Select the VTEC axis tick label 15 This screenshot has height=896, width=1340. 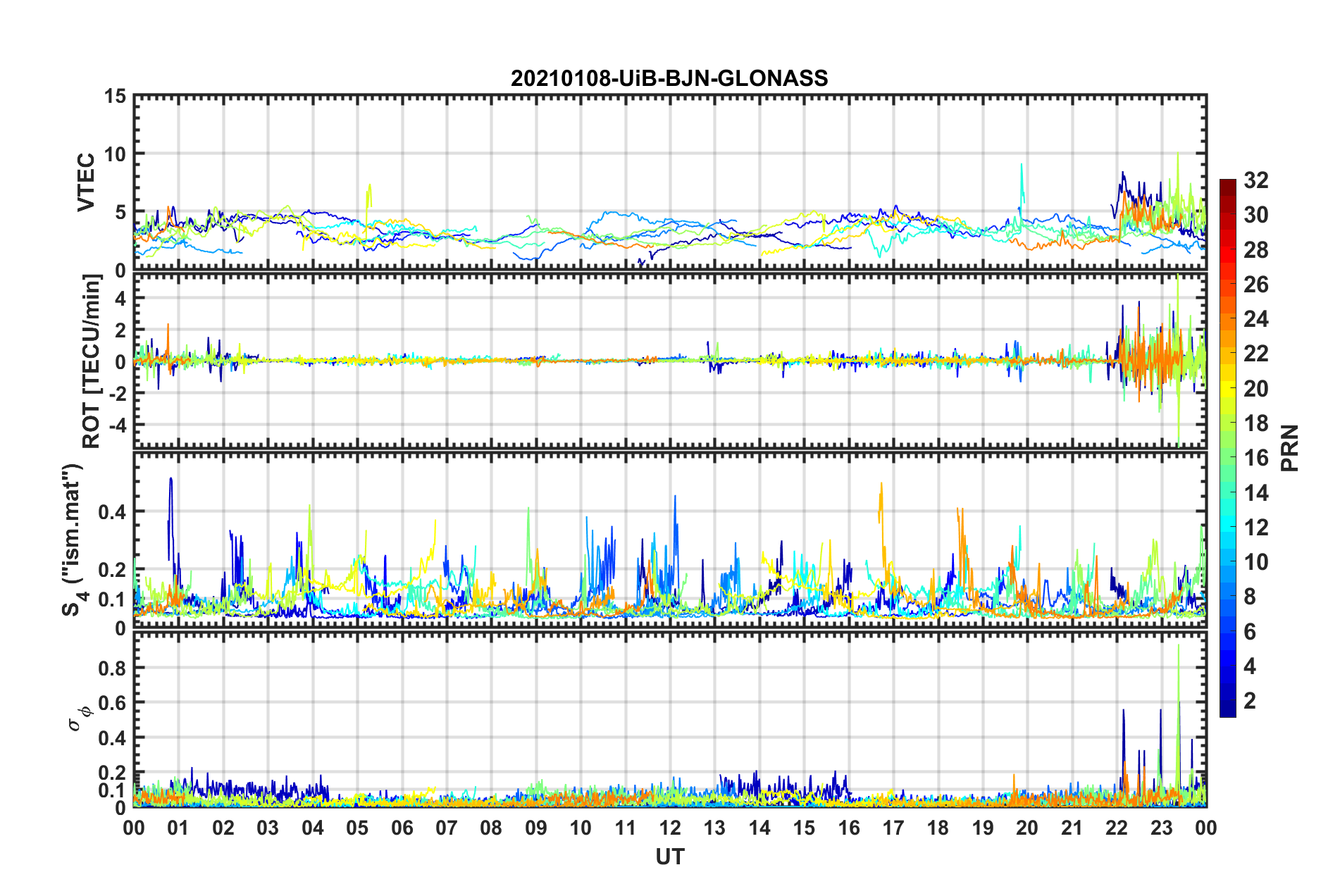pyautogui.click(x=116, y=96)
